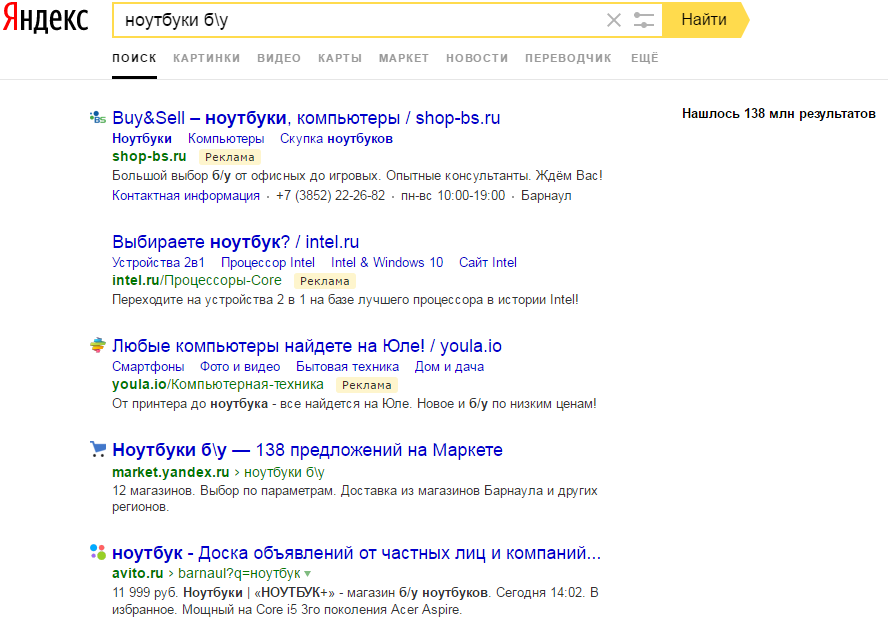Viewport: 888px width, 630px height.
Task: Click Нашлось 138 млн результатов text
Action: (x=779, y=114)
